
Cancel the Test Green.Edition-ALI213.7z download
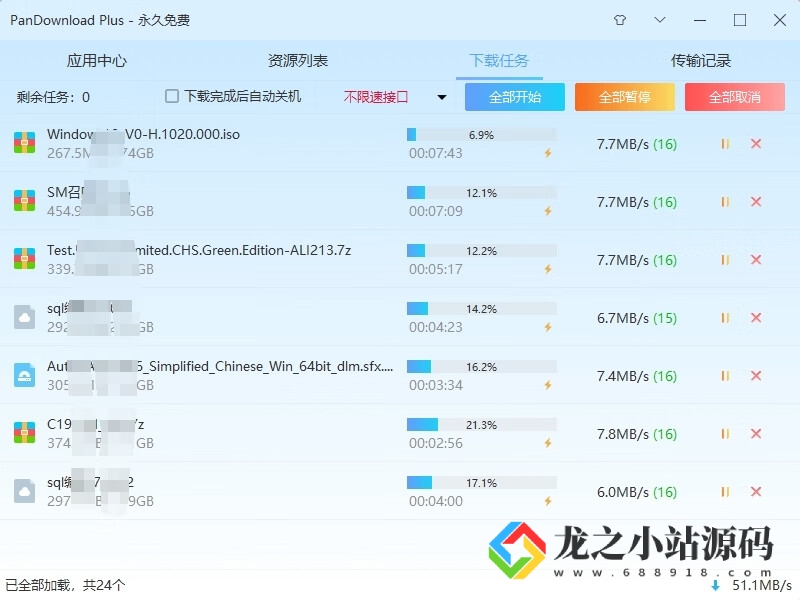[756, 260]
